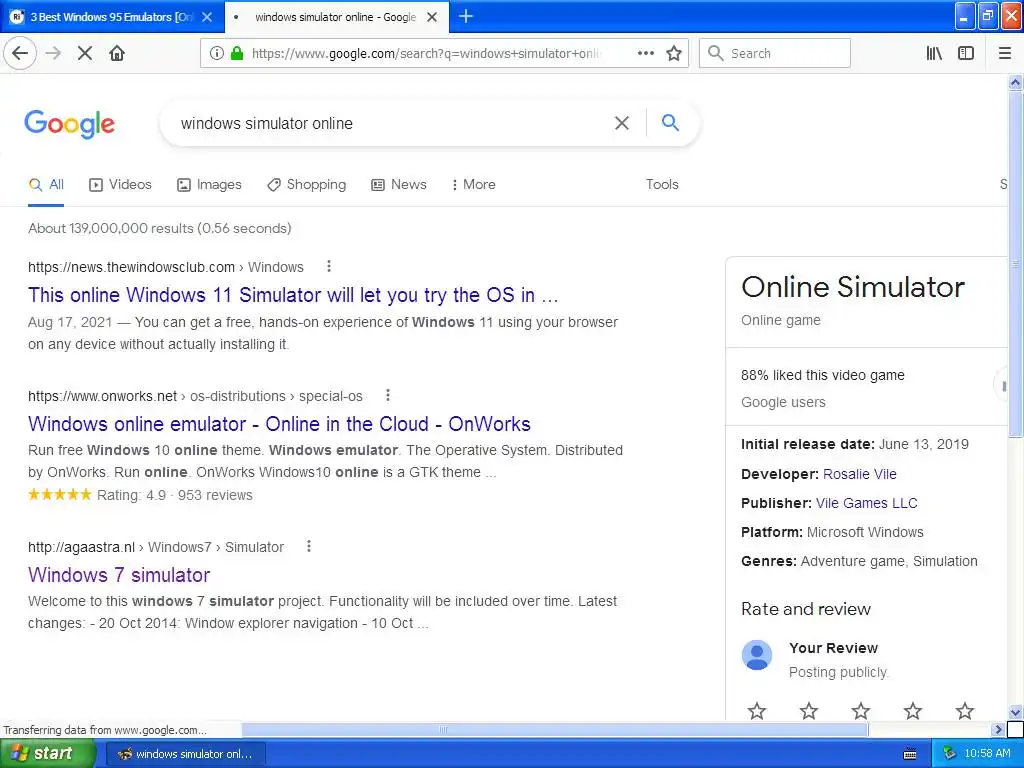This screenshot has width=1024, height=768.
Task: Click the vertical scrollbar down arrow
Action: 1016,712
